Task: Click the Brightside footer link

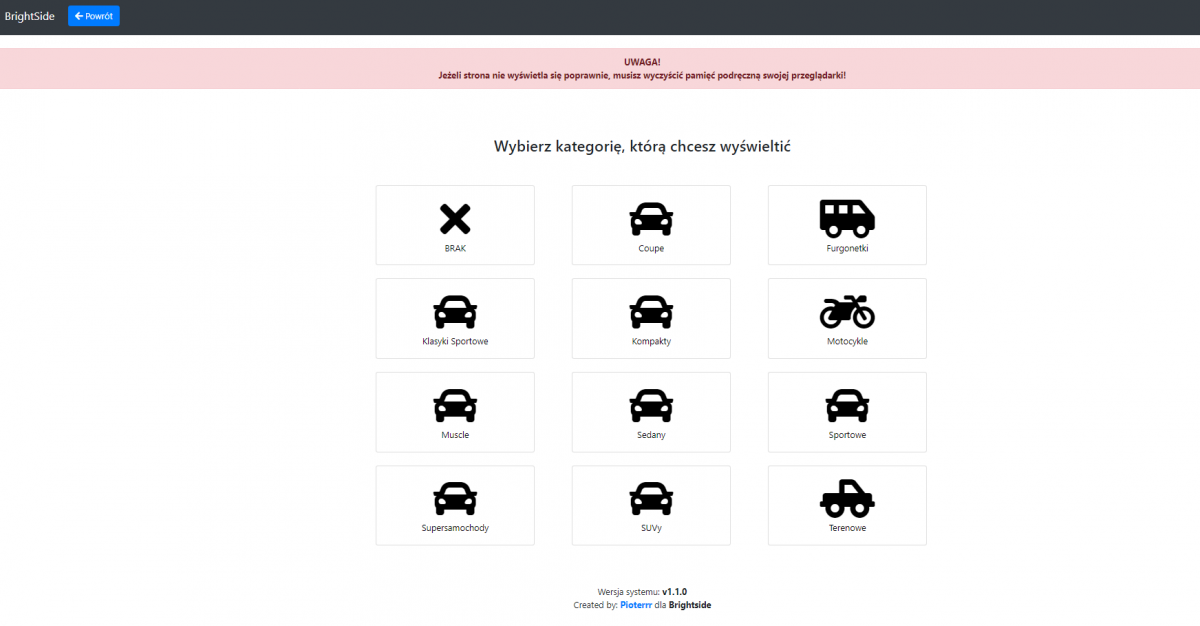Action: click(690, 605)
